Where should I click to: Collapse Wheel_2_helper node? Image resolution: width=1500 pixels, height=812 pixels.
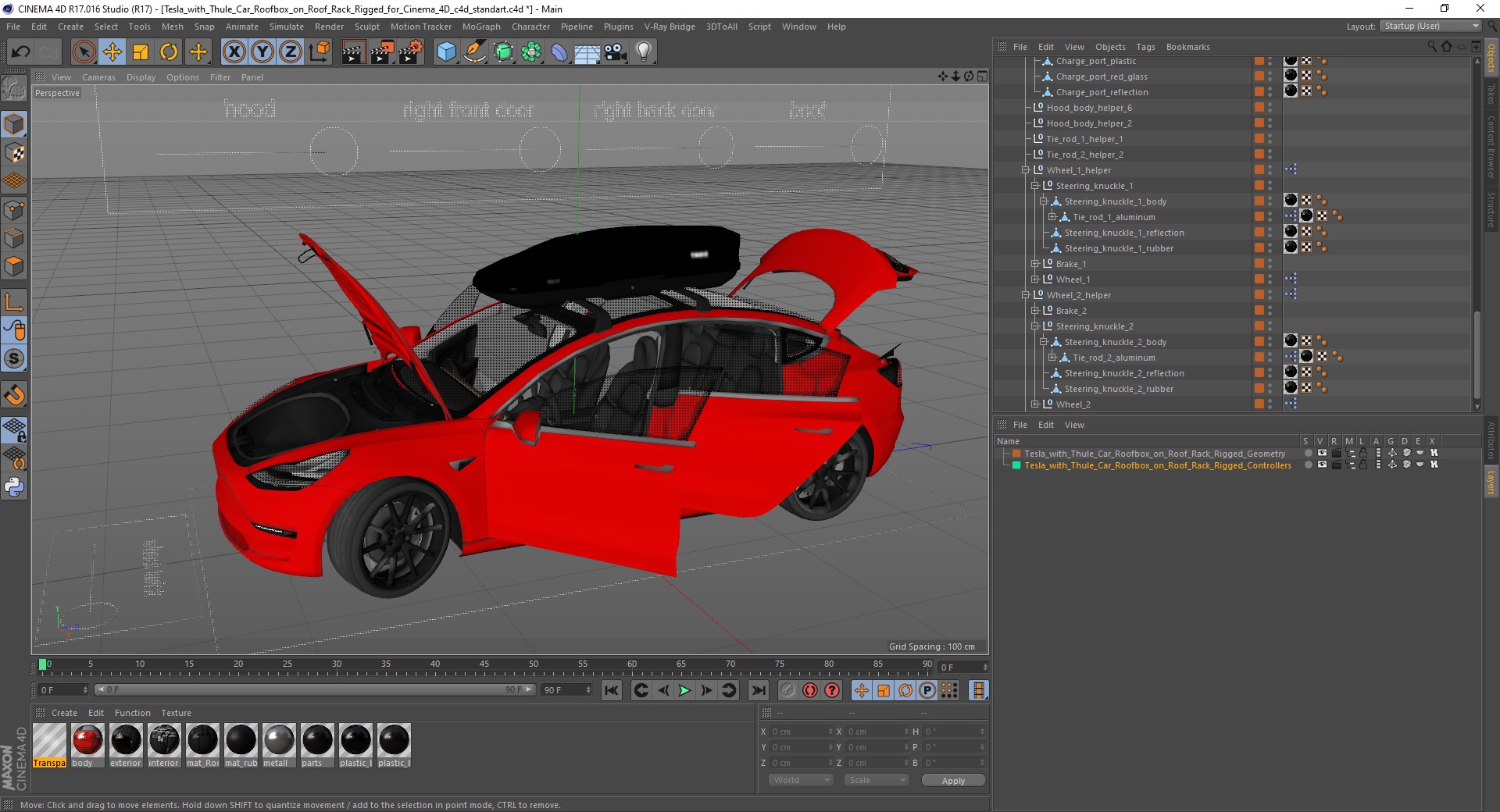[x=1026, y=295]
